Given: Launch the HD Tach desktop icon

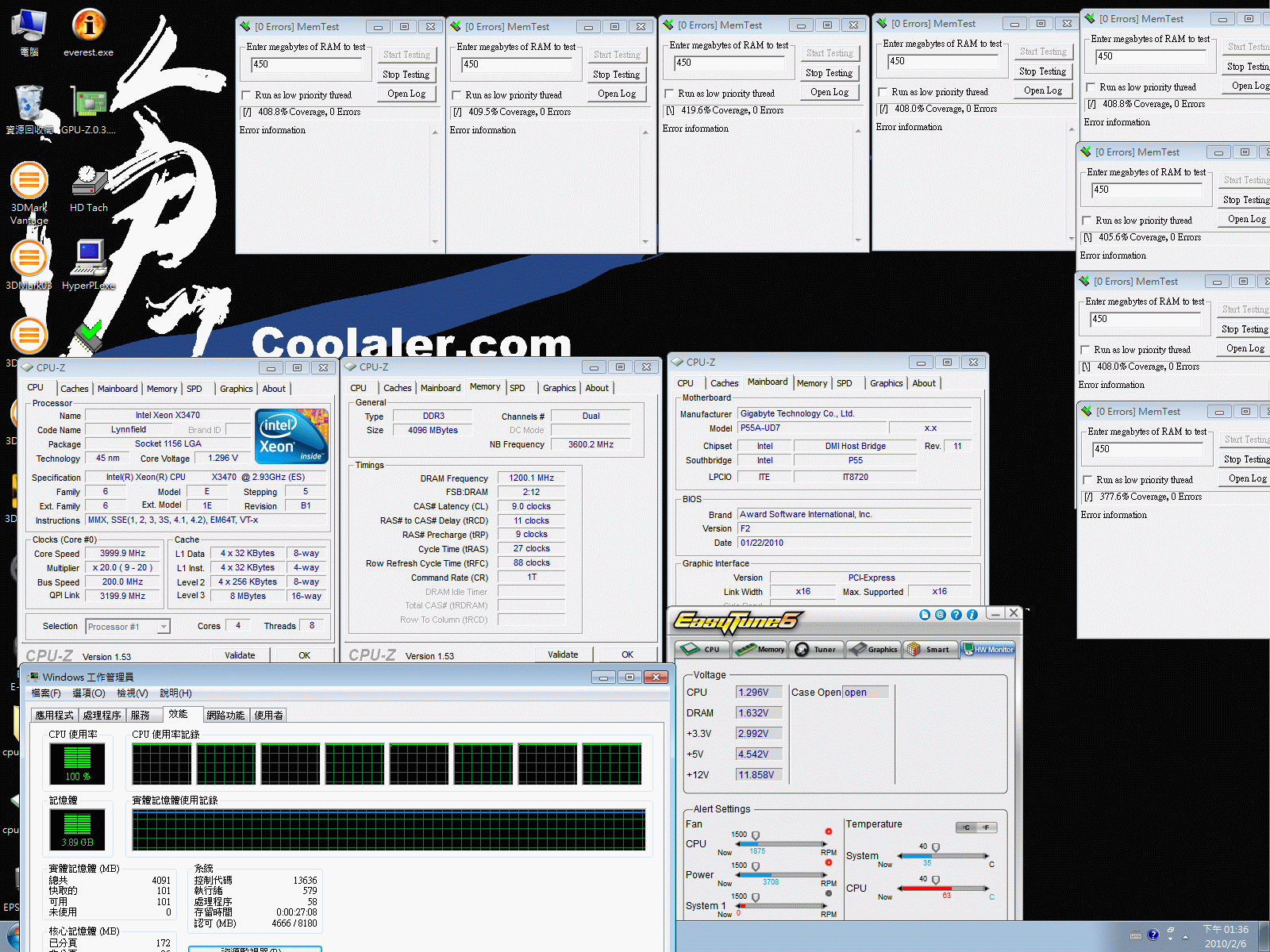Looking at the screenshot, I should [88, 188].
